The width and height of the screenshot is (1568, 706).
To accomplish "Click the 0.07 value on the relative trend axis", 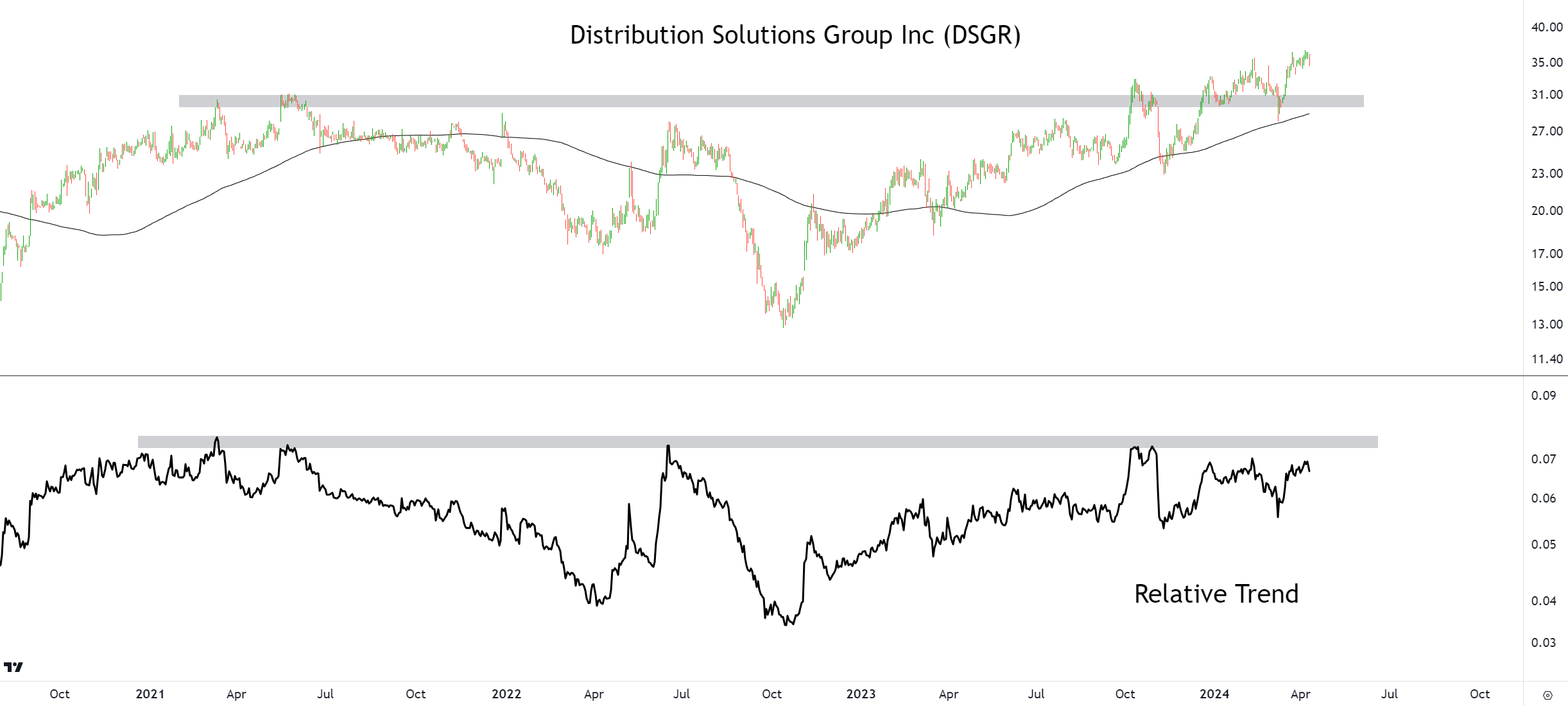I will (1544, 459).
